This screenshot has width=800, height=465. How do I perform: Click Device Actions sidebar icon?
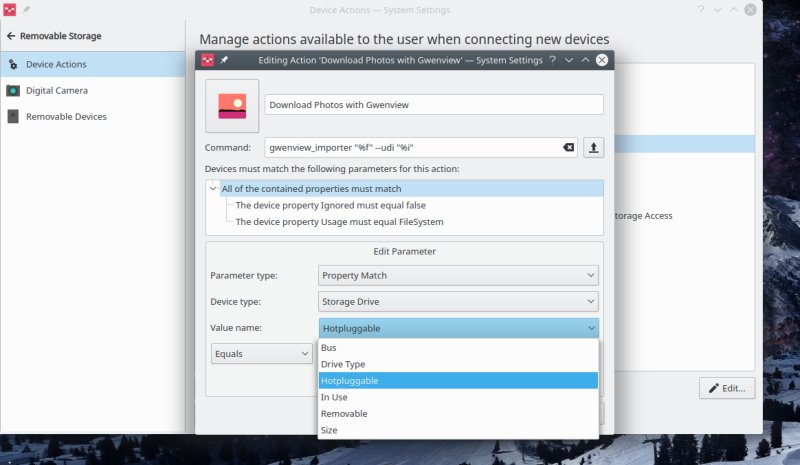13,64
